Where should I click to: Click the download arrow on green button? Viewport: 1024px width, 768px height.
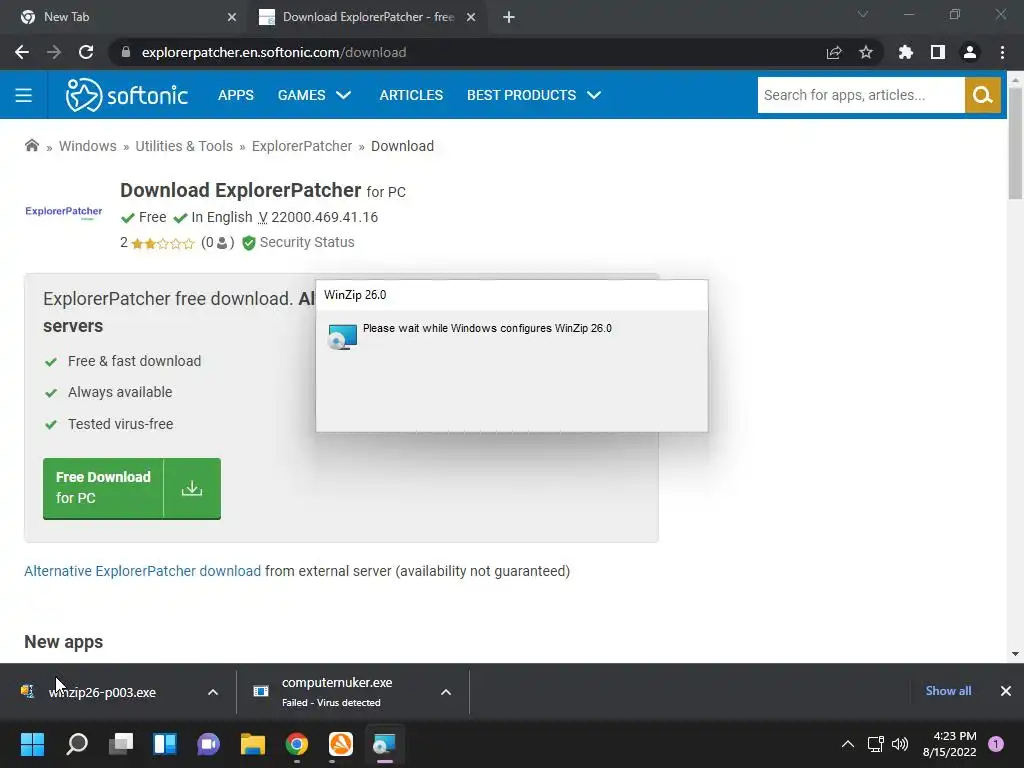tap(192, 488)
